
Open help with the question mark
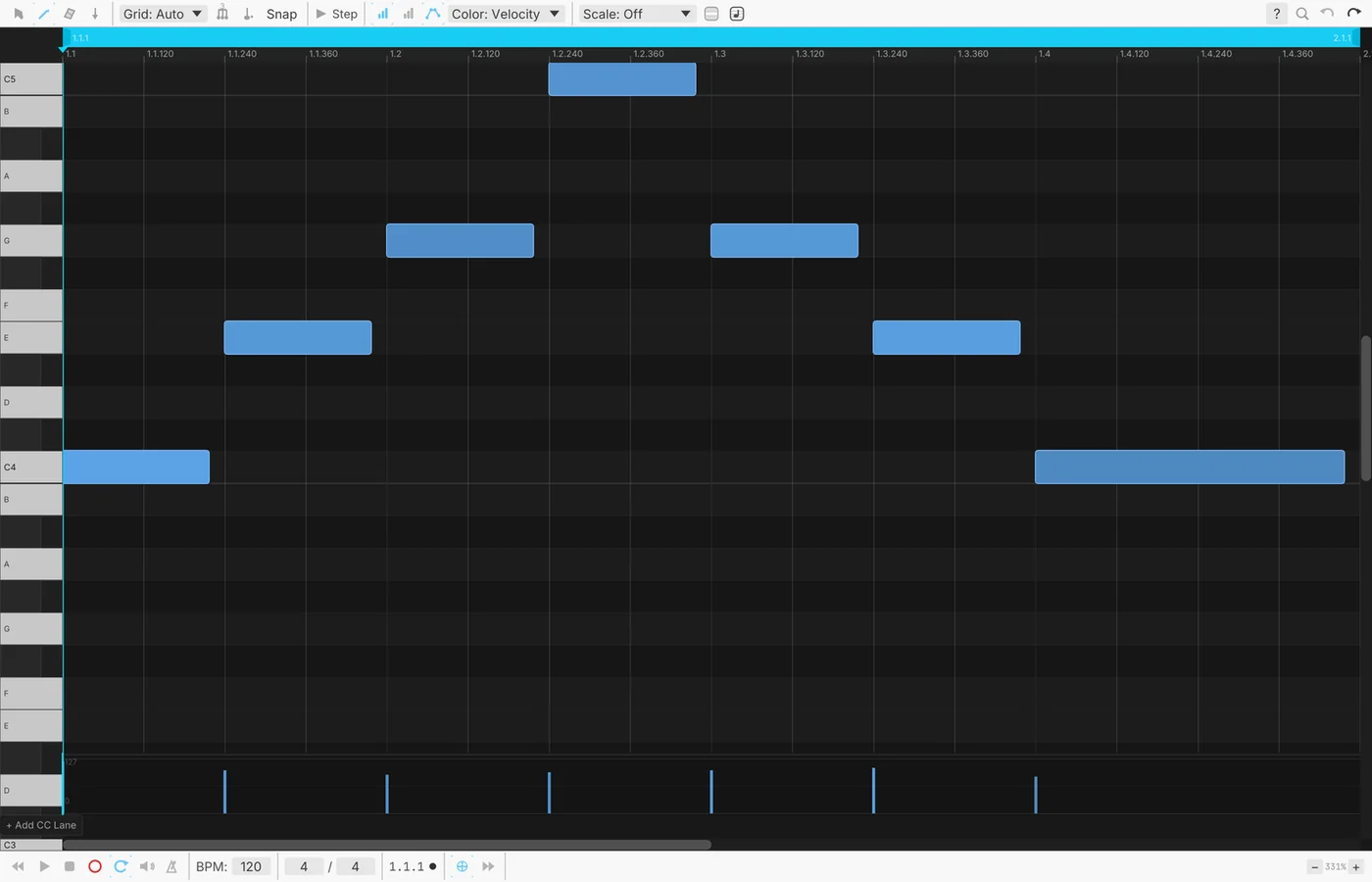click(1276, 14)
